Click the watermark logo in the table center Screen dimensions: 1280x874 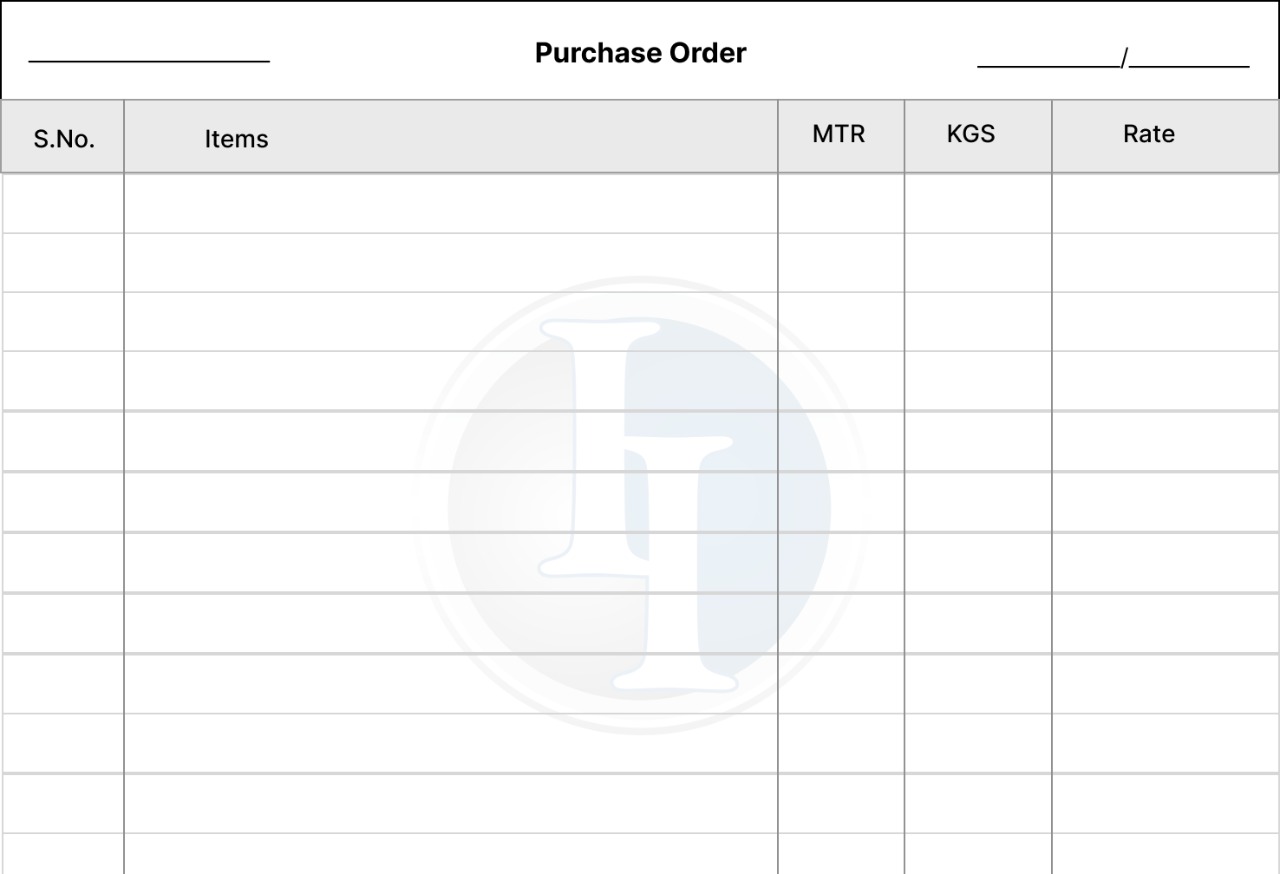[x=639, y=506]
